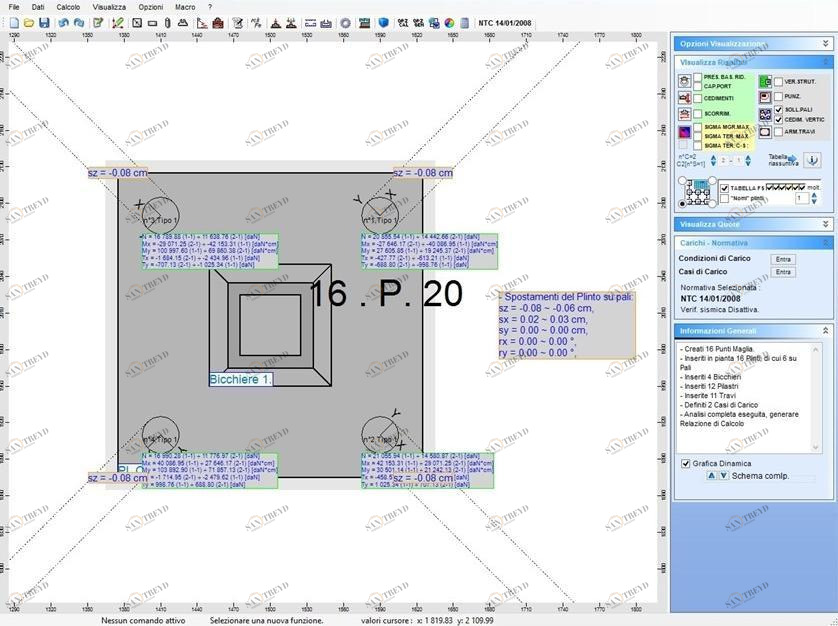
Task: Open file with the folder icon
Action: point(28,22)
